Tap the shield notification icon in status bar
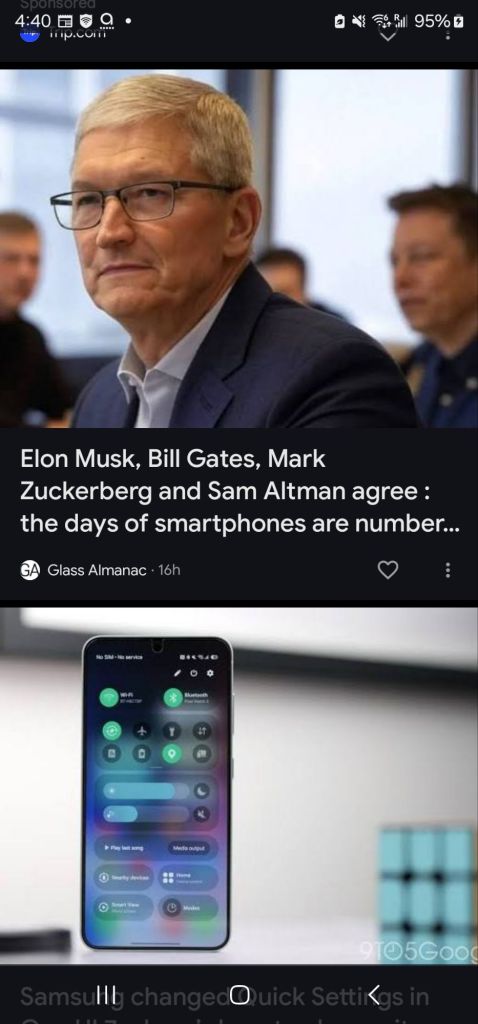478x1024 pixels. click(x=86, y=22)
